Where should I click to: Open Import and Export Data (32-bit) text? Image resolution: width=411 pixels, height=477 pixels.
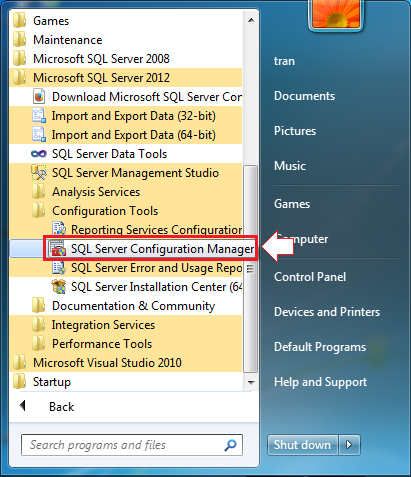click(x=134, y=116)
